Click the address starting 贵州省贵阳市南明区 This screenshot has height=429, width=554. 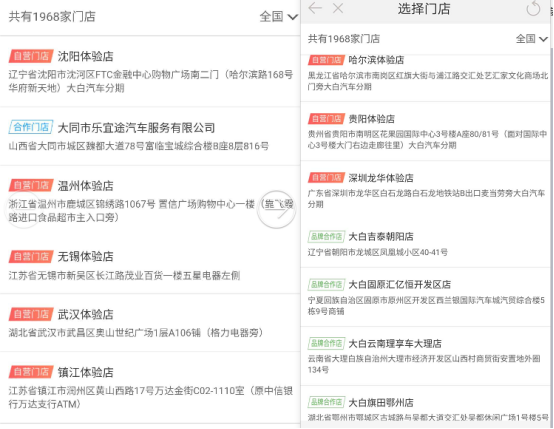click(x=428, y=140)
